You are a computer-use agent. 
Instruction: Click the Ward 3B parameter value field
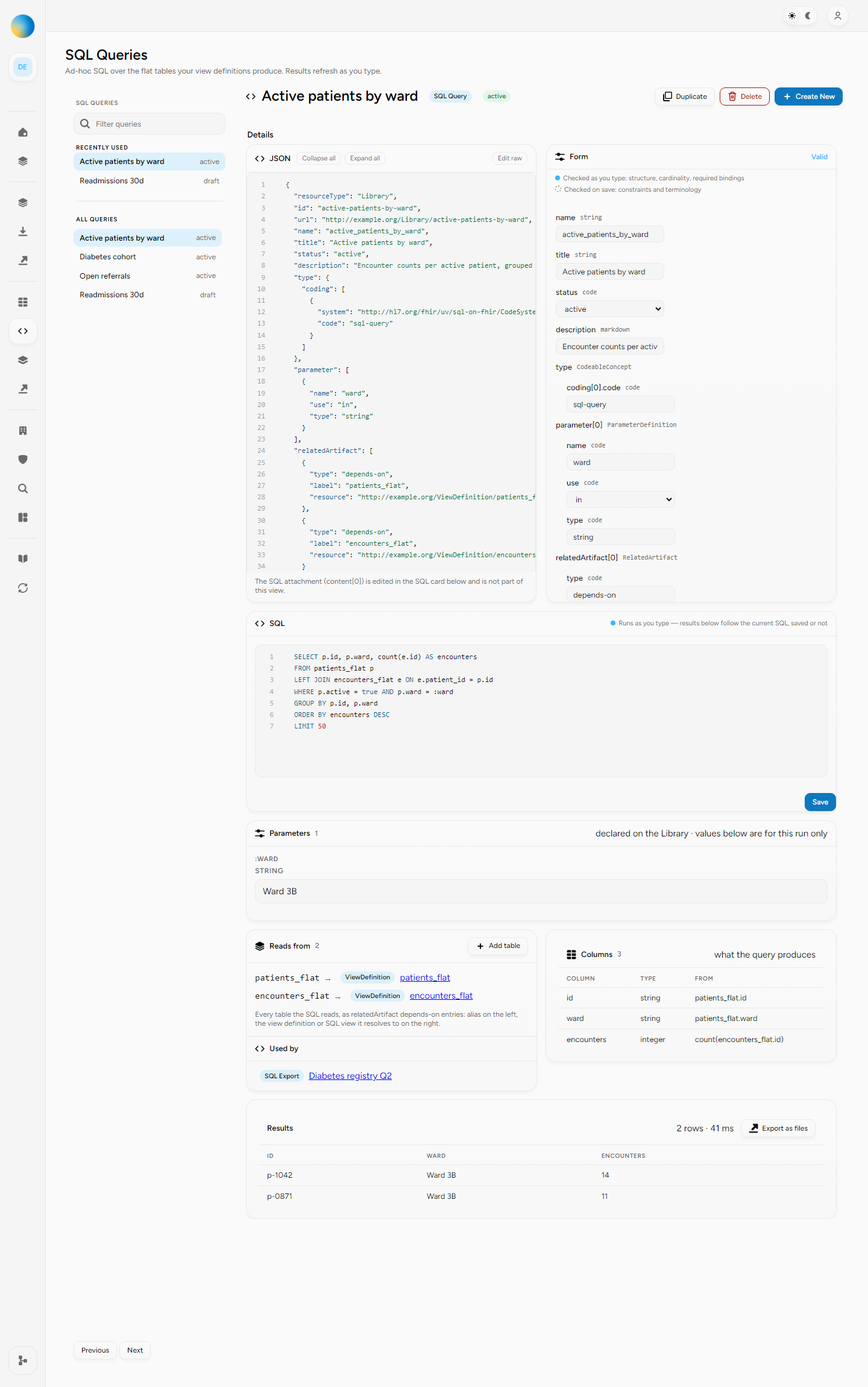pyautogui.click(x=541, y=891)
